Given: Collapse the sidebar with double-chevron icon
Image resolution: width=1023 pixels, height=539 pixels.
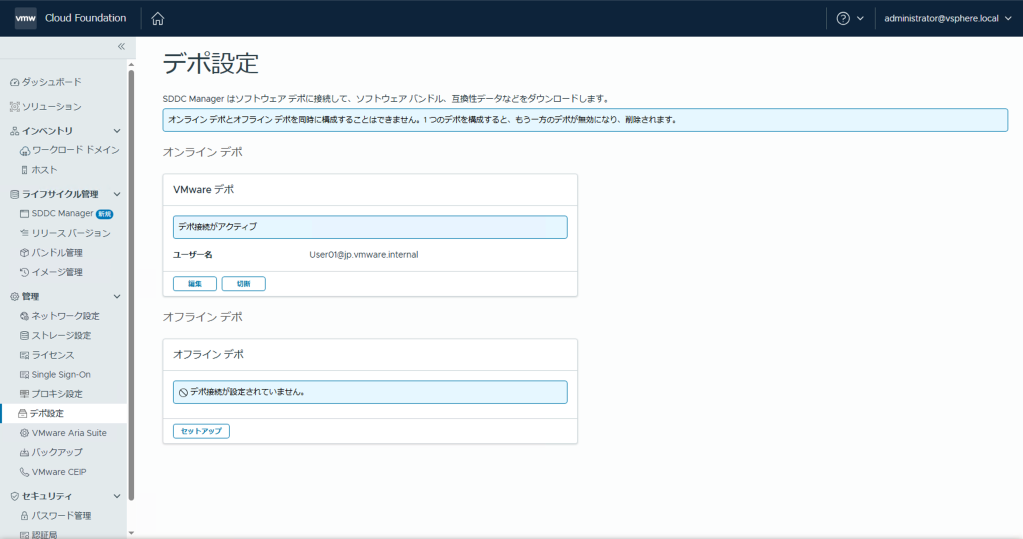Looking at the screenshot, I should (121, 46).
